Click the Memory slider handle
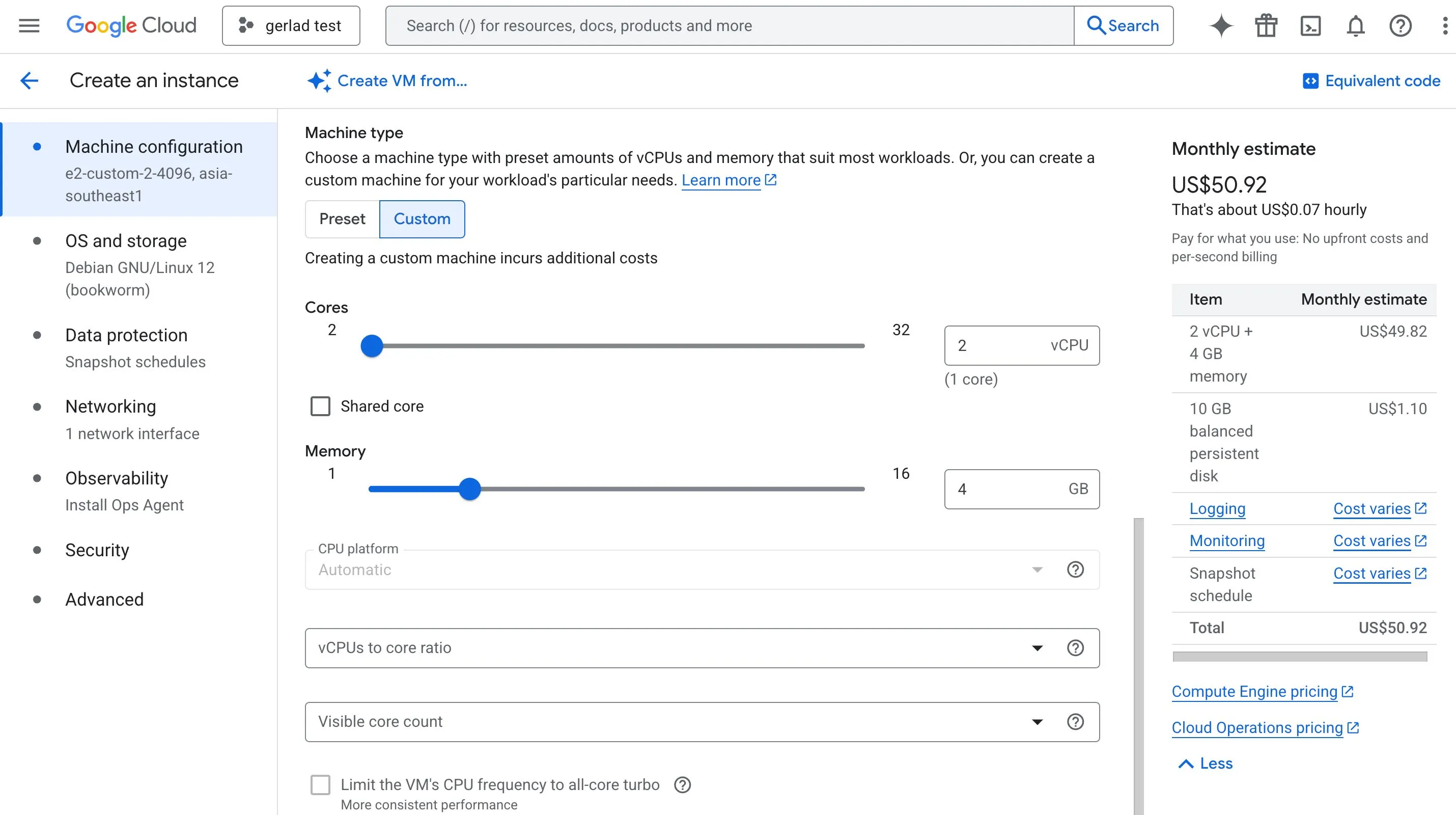Viewport: 1456px width, 815px height. pyautogui.click(x=469, y=489)
